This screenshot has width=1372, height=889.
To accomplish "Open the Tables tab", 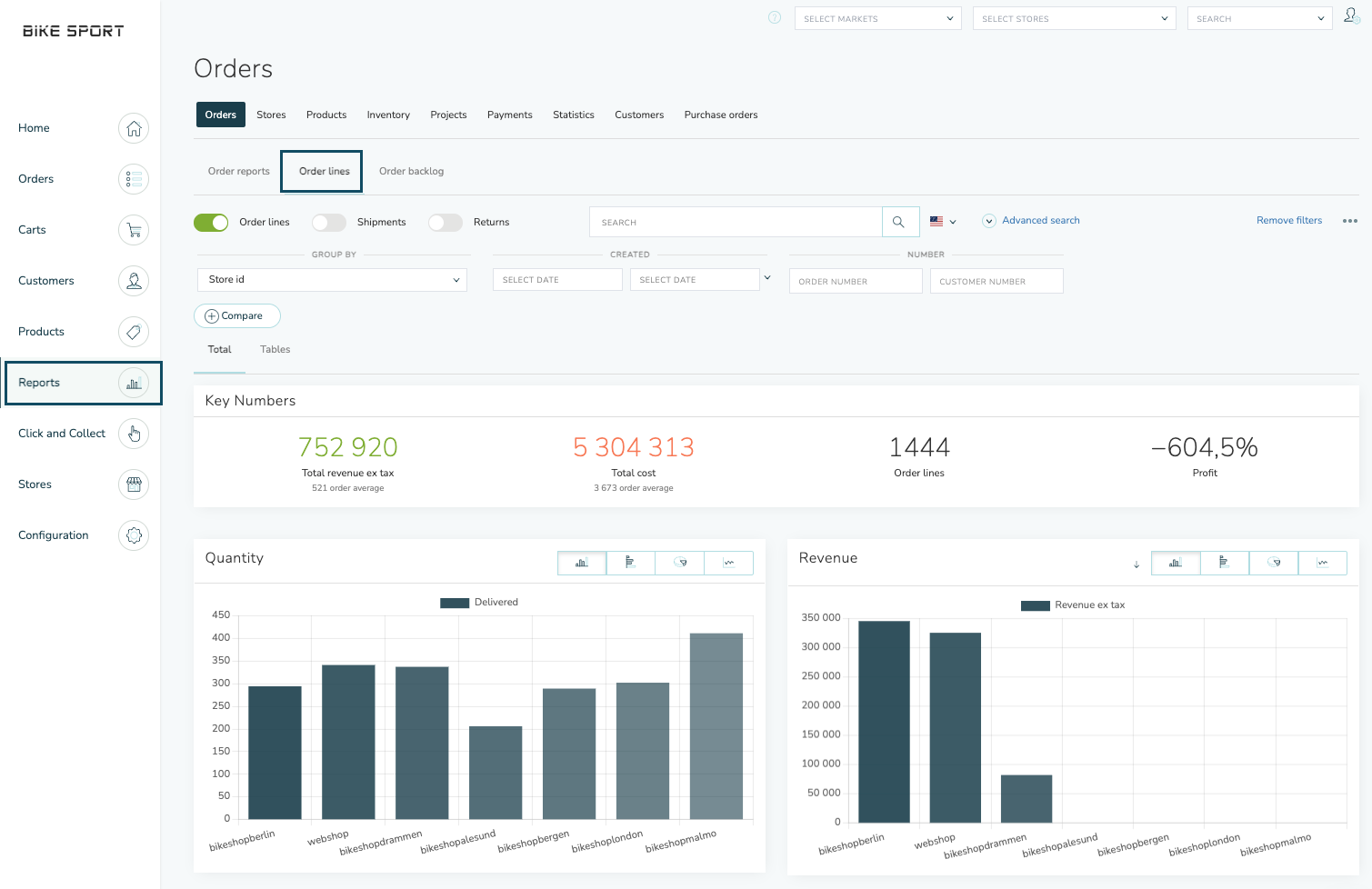I will 275,350.
